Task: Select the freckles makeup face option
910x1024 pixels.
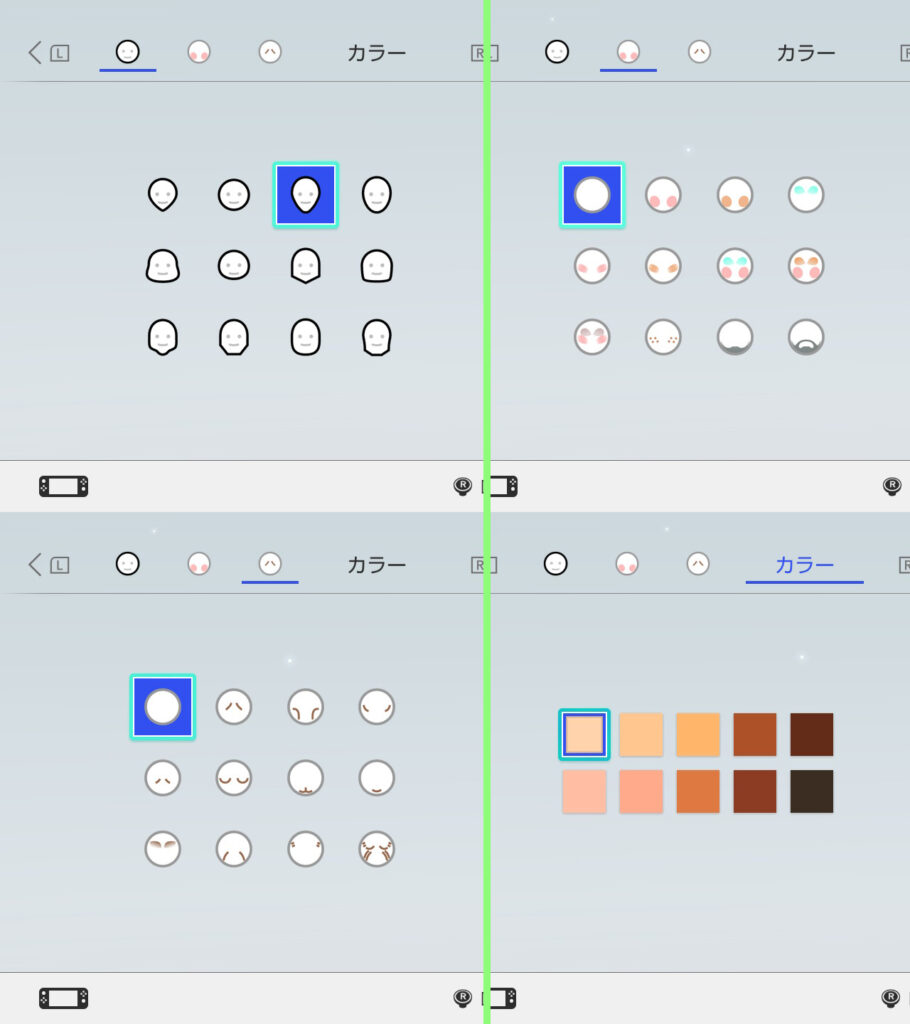Action: [663, 337]
